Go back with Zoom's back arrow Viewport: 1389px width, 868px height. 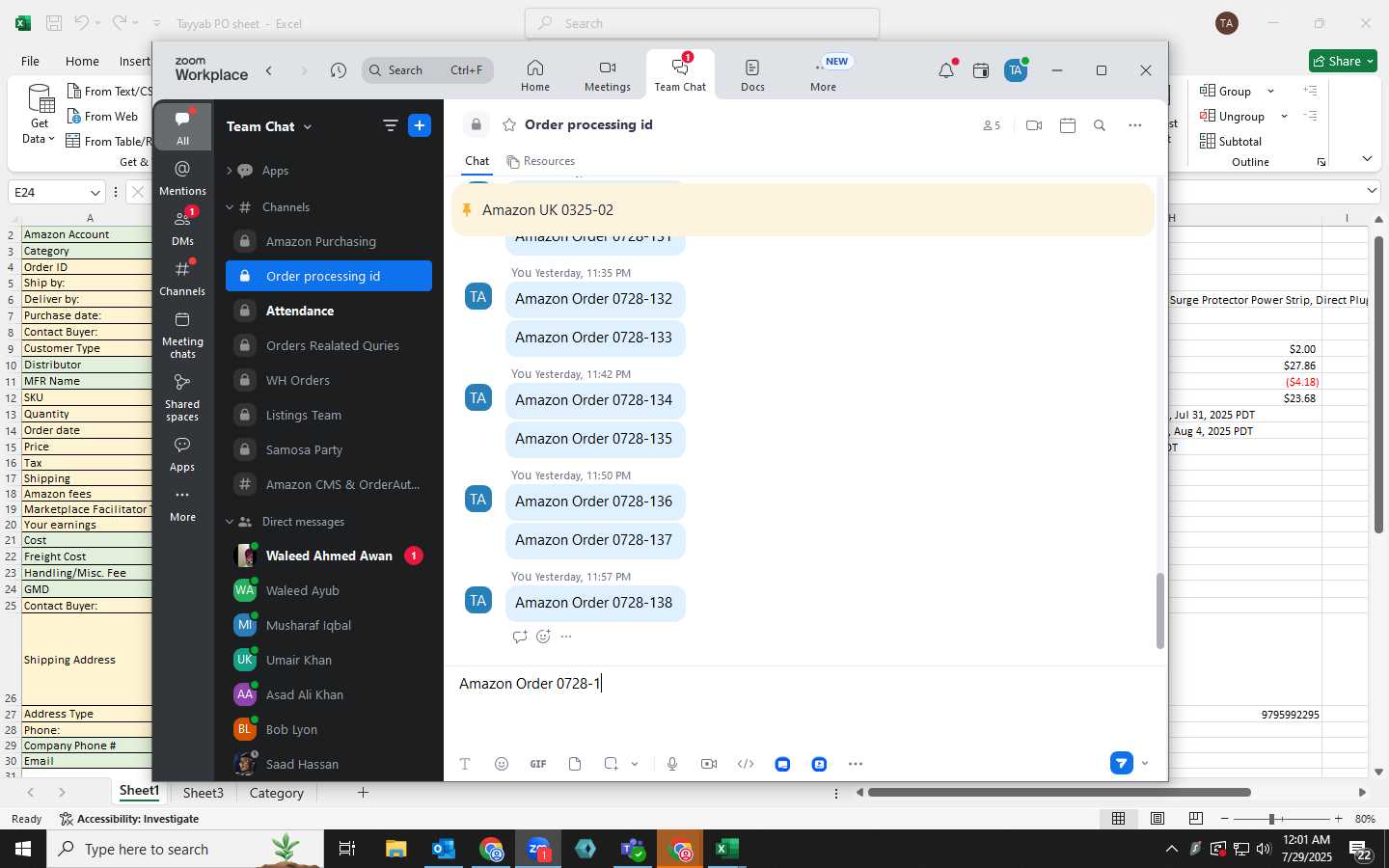coord(269,70)
